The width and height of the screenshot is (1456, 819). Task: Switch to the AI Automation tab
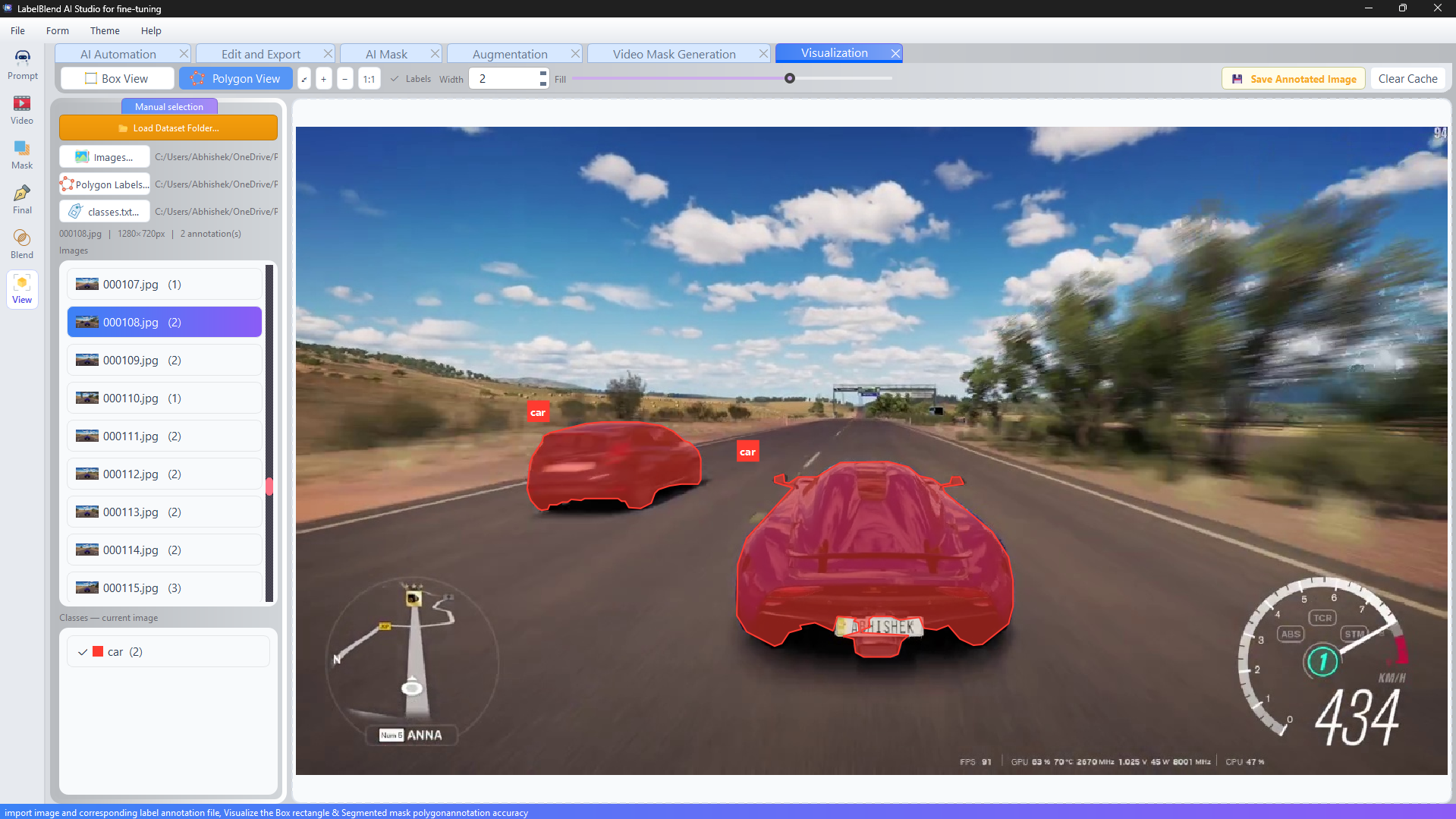click(118, 54)
